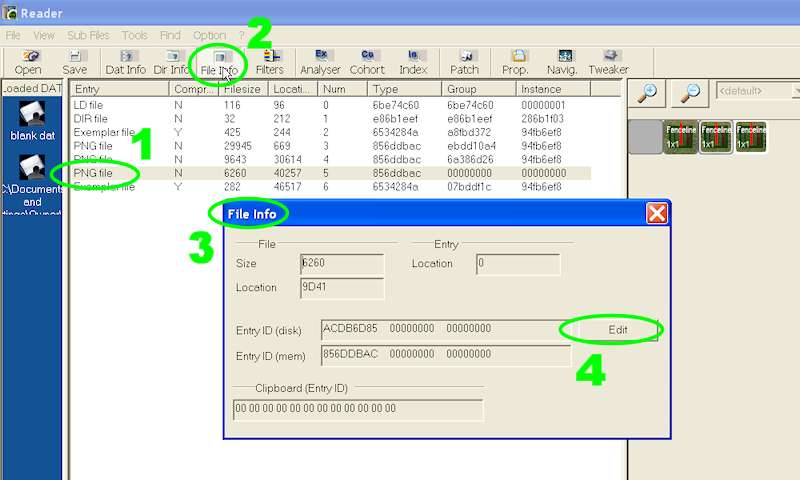Image resolution: width=800 pixels, height=480 pixels.
Task: Open the Sub Files menu
Action: point(88,35)
